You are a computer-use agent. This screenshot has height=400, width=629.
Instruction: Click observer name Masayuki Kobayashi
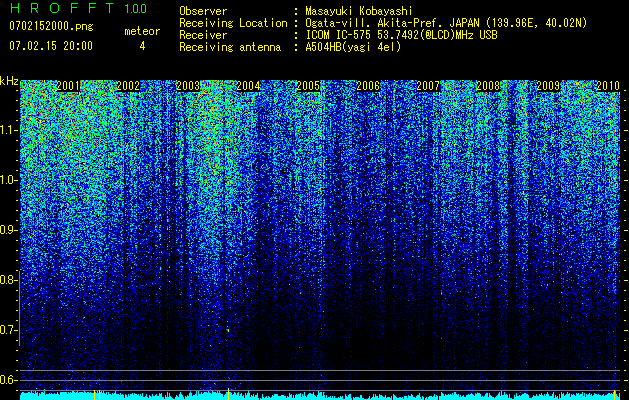click(359, 11)
